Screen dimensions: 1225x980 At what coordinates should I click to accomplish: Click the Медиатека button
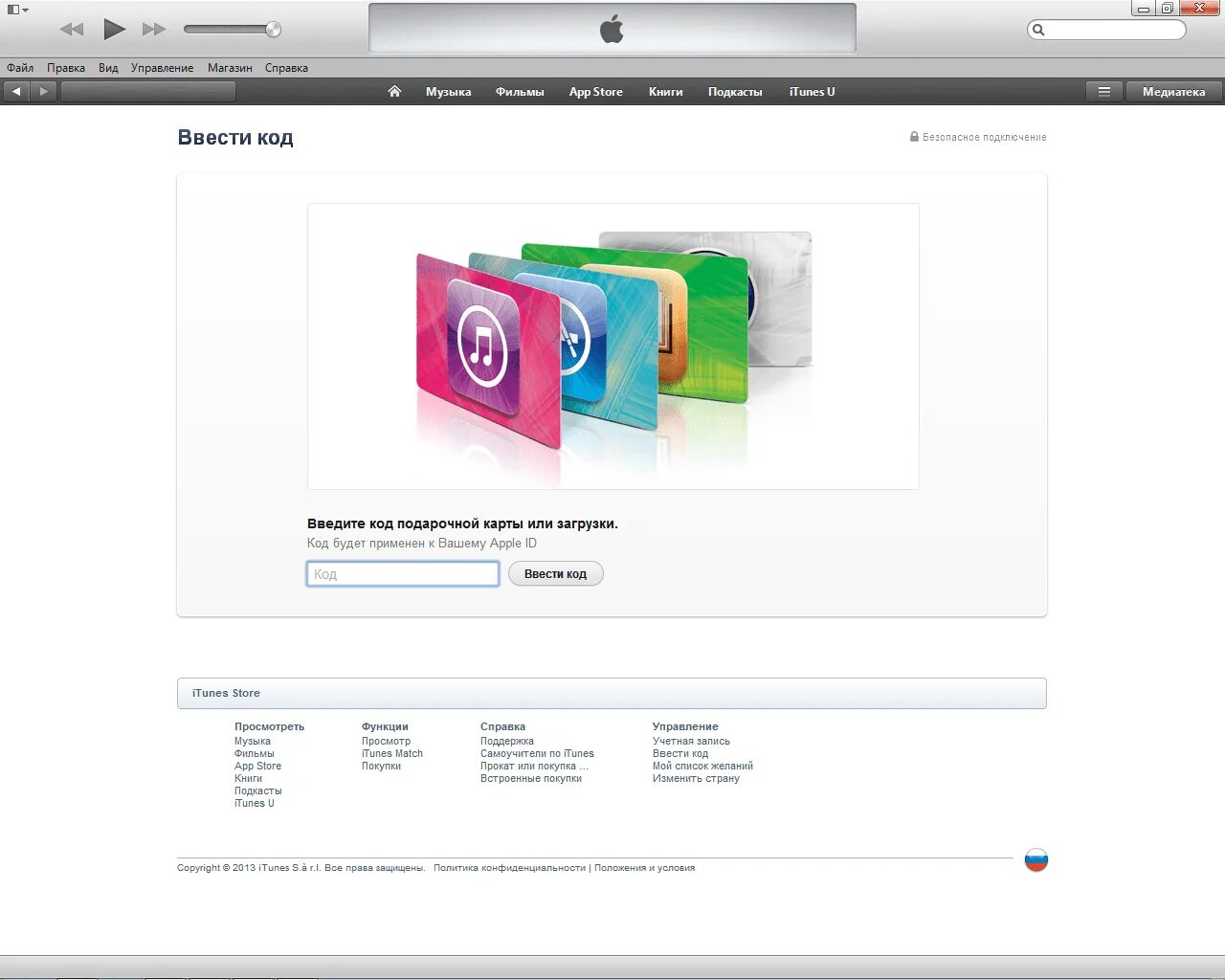click(x=1173, y=92)
